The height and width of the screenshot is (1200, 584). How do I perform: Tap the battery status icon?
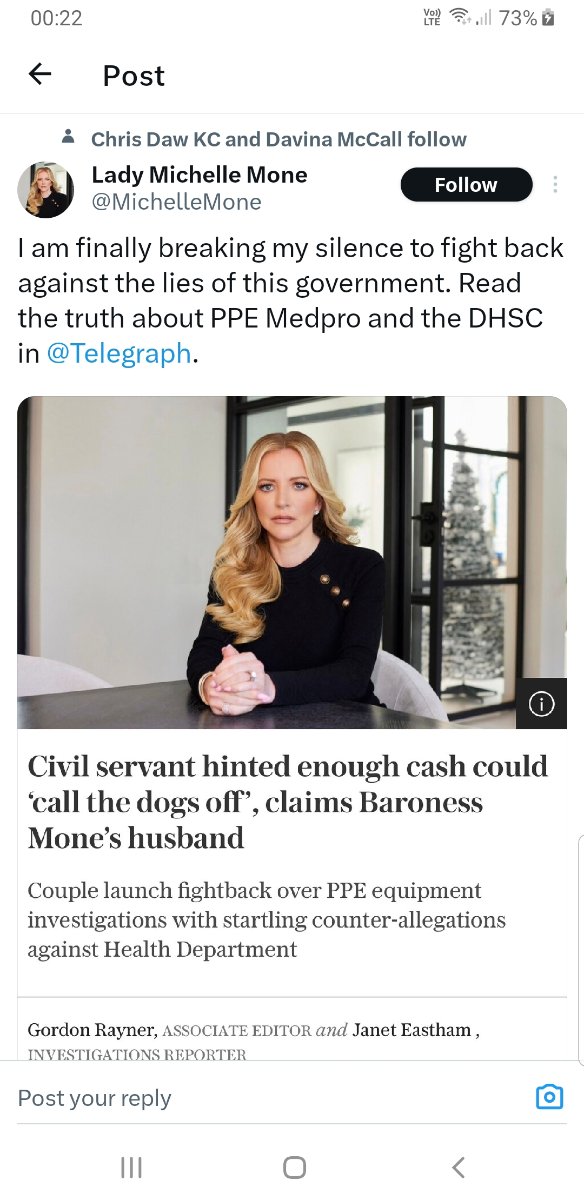pyautogui.click(x=547, y=18)
